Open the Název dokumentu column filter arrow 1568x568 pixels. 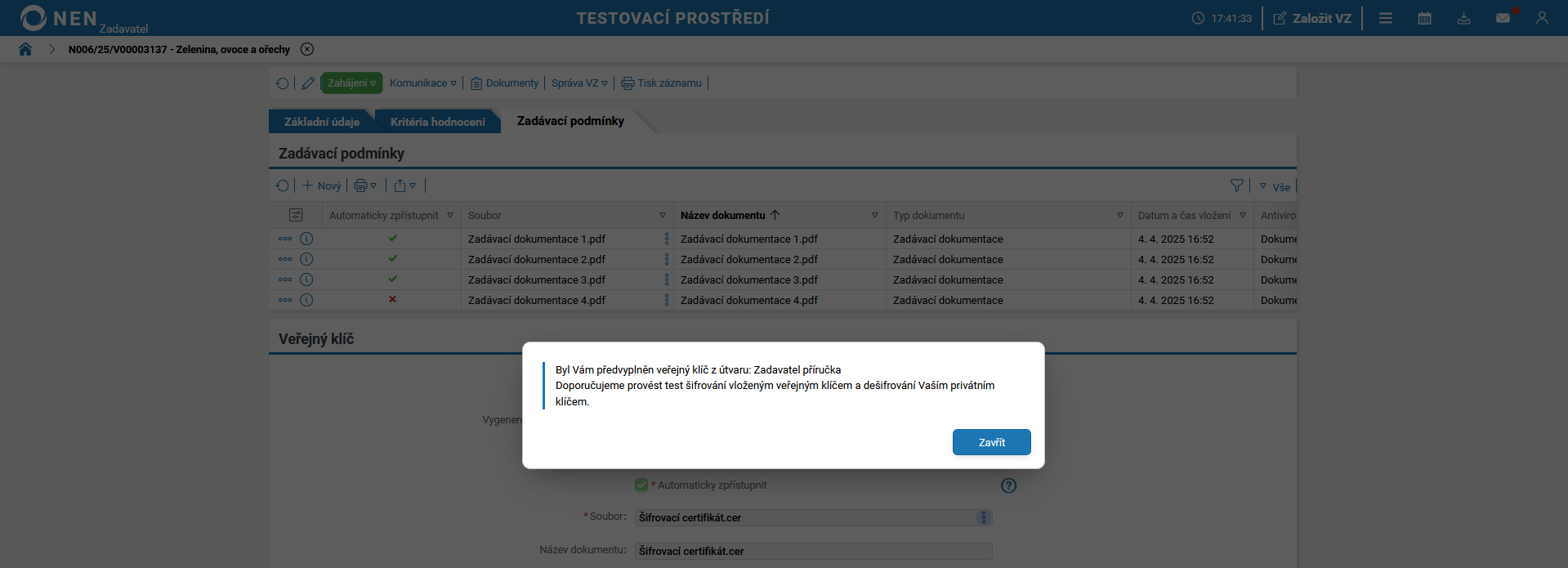pos(875,215)
